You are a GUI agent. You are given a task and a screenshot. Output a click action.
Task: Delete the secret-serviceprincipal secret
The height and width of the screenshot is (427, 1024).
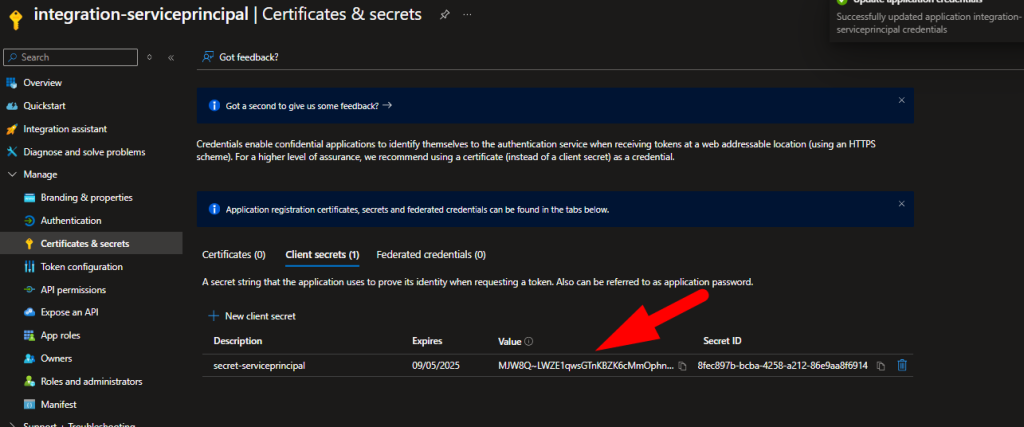(902, 366)
